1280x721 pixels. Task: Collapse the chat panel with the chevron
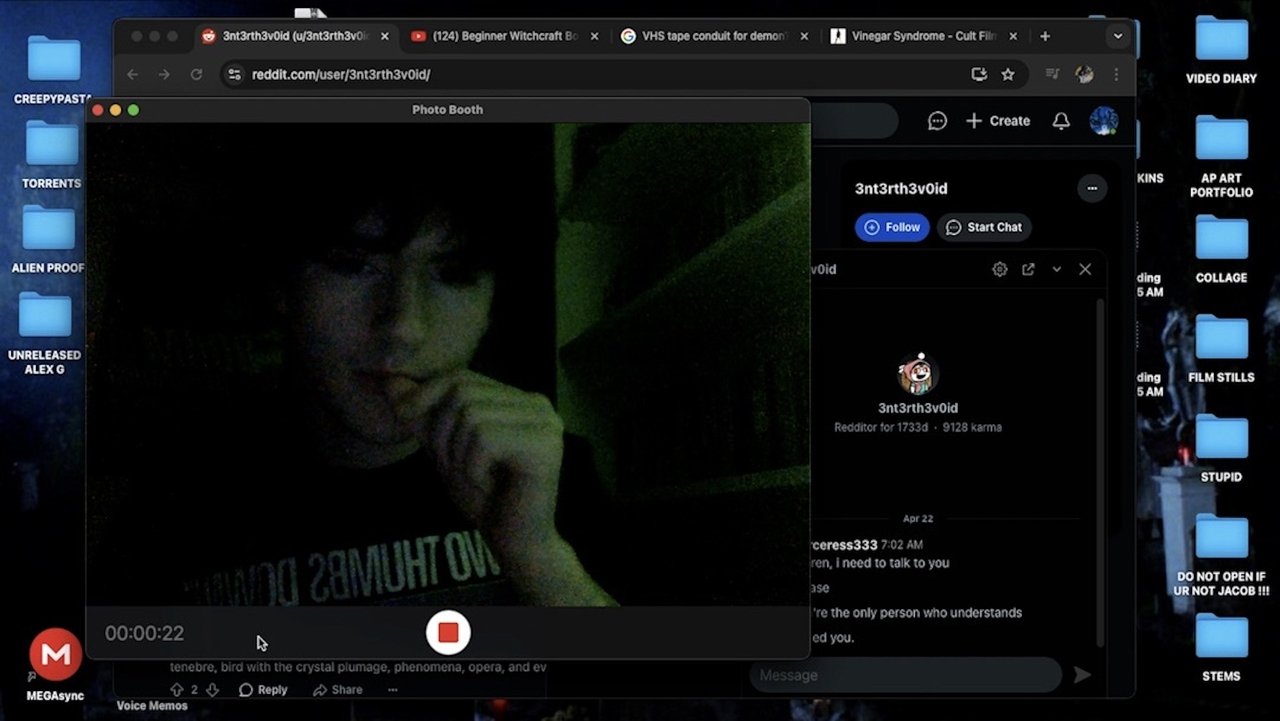(x=1056, y=269)
